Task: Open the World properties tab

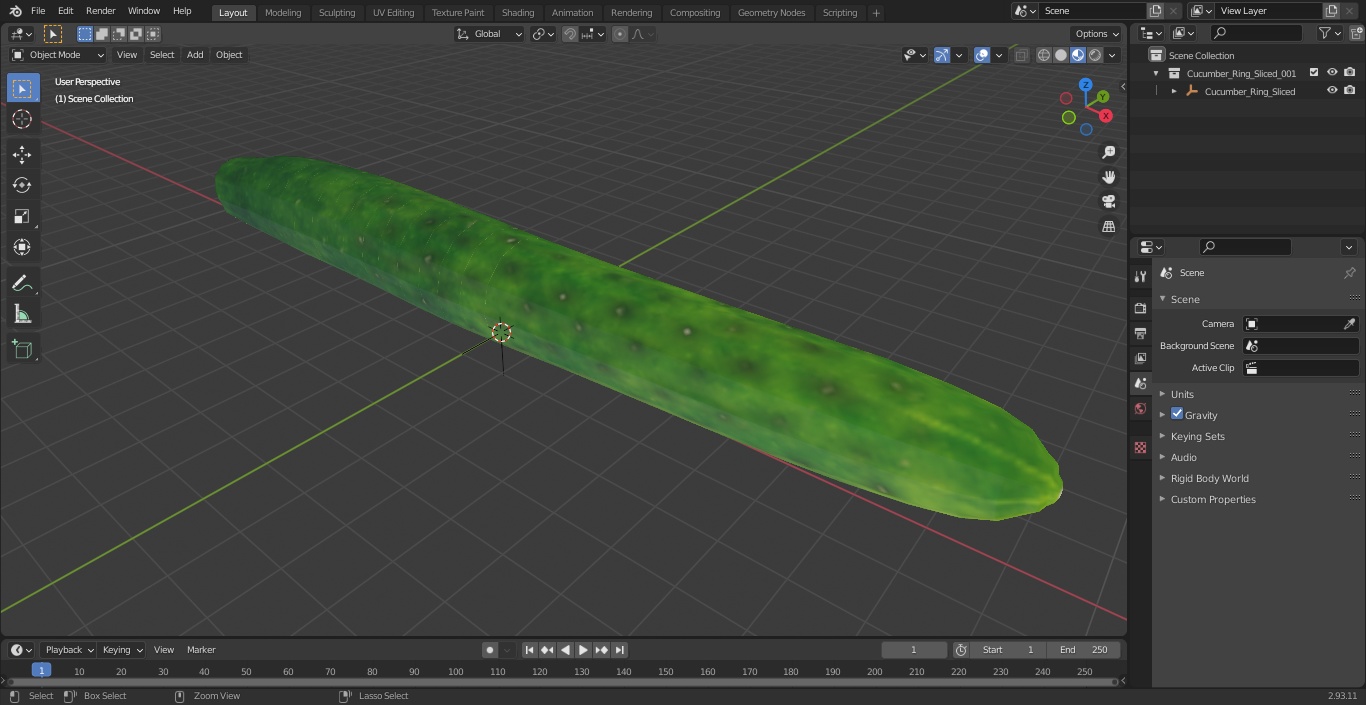Action: pos(1140,408)
